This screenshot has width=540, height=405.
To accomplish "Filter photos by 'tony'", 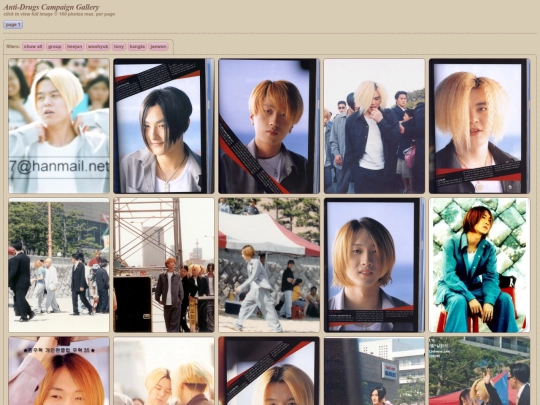I will coord(119,46).
